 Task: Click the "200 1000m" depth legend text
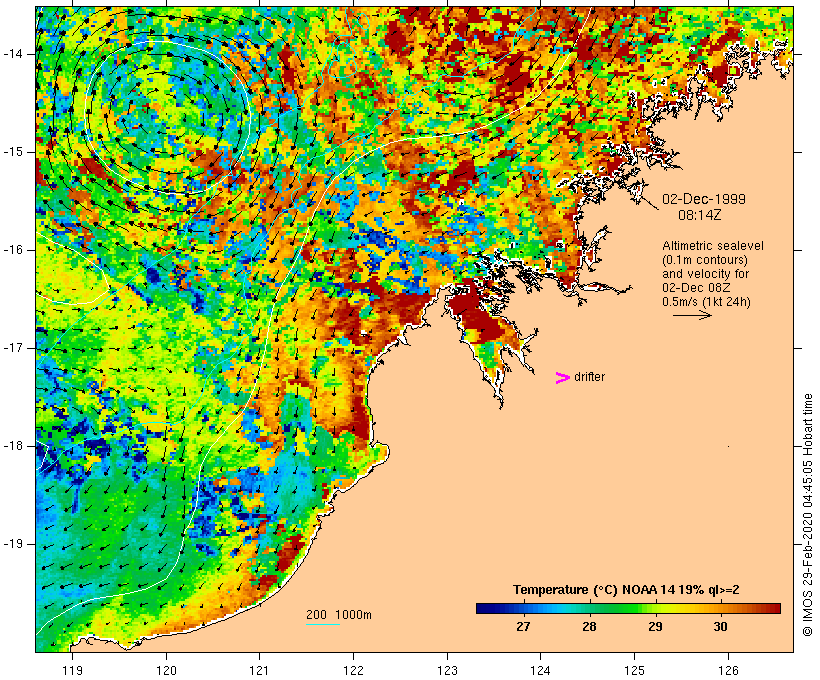pos(339,615)
